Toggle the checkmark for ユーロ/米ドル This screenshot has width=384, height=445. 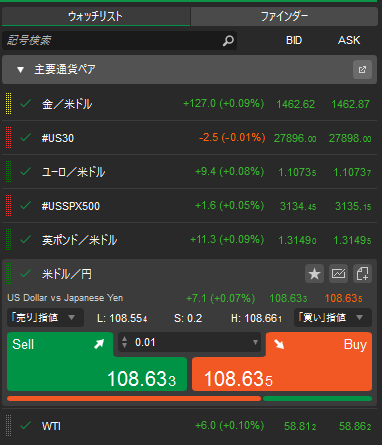click(26, 172)
